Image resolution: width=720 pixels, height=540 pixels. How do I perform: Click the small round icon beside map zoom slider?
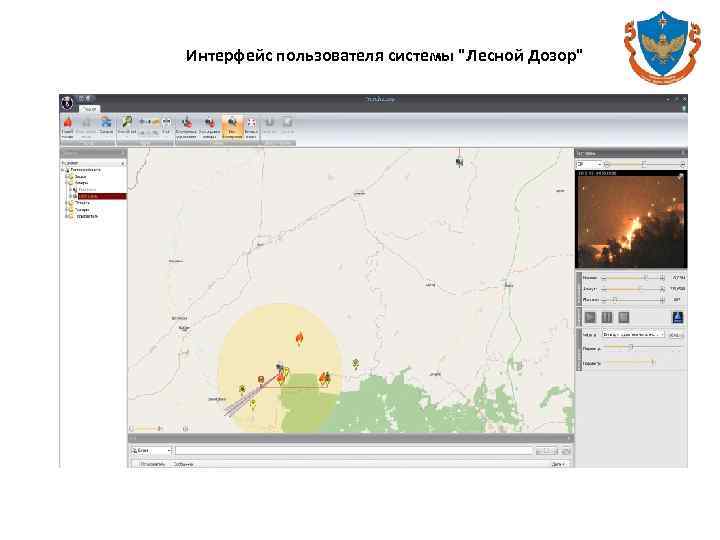tap(186, 428)
